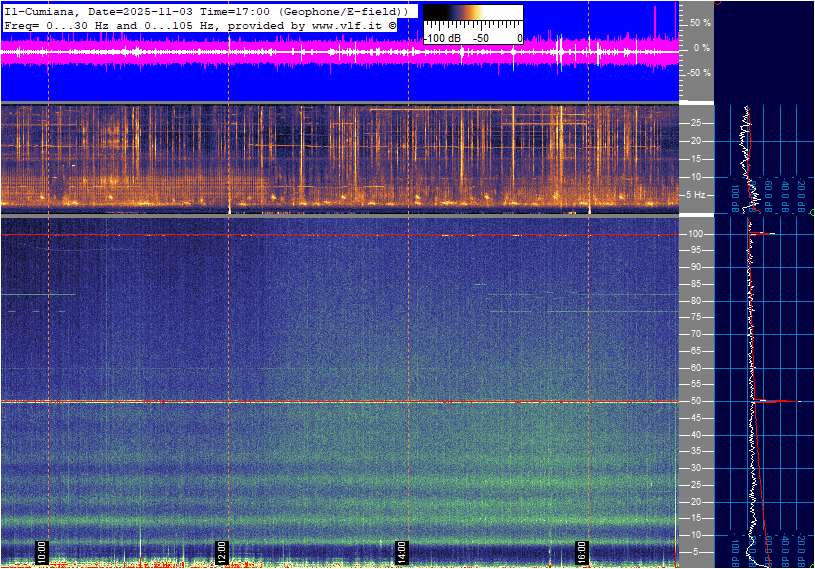This screenshot has height=569, width=815.
Task: Click the 10:00 time marker label
Action: click(x=41, y=551)
